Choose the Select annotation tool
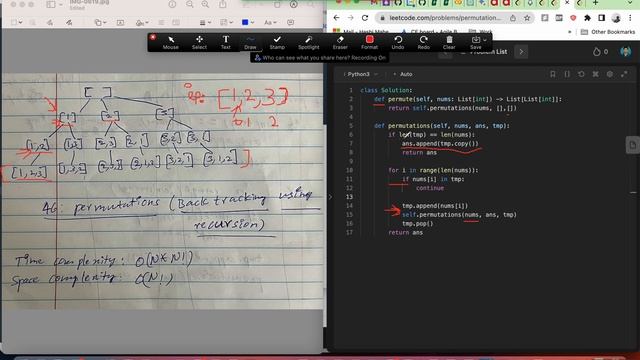Viewport: 640px width, 360px height. tap(199, 42)
